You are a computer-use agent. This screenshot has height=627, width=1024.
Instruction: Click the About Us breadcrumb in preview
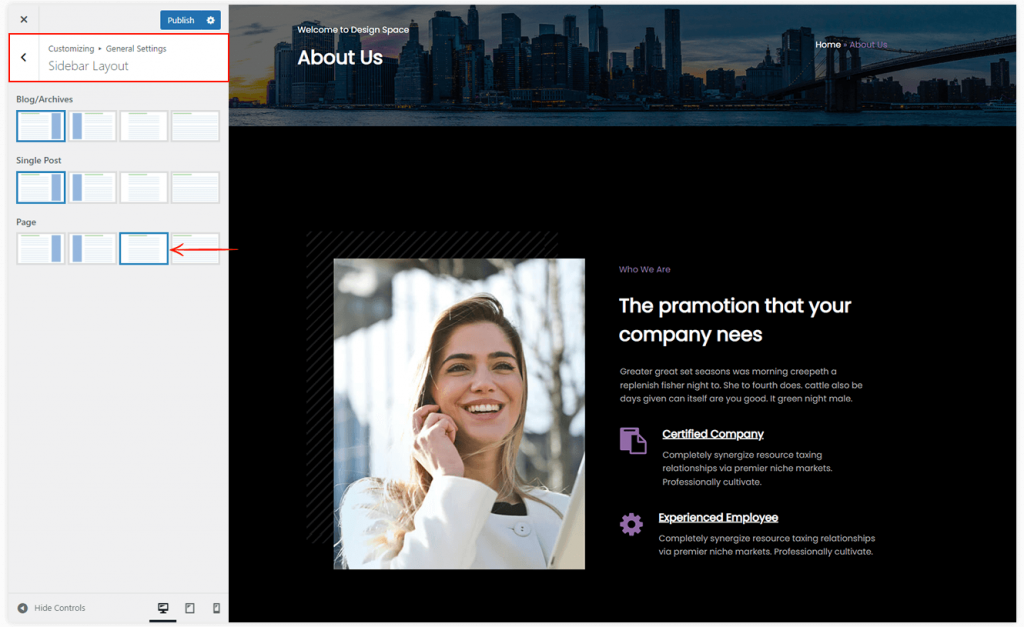[x=868, y=44]
